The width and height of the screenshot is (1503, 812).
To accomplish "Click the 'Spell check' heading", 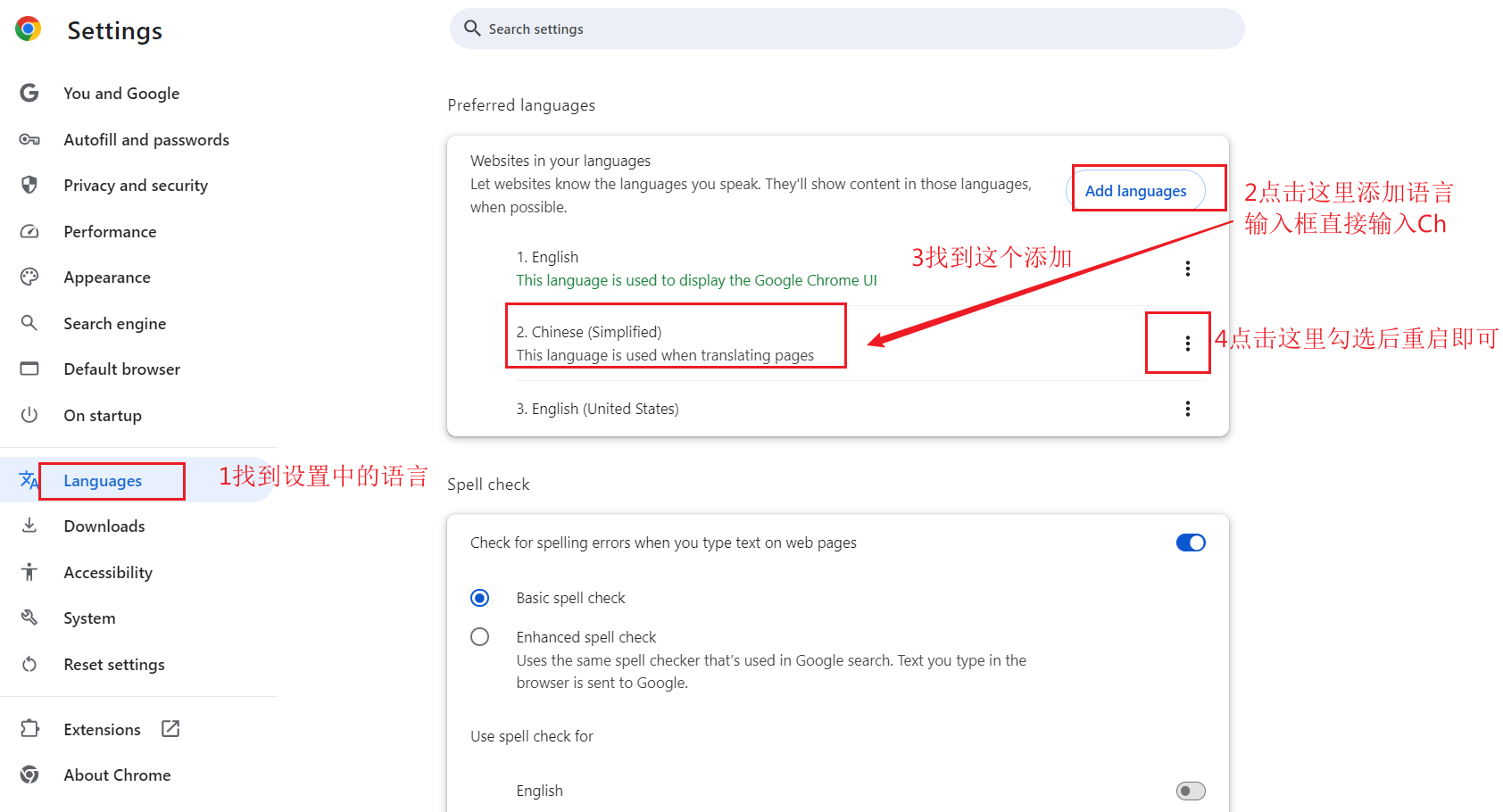I will pyautogui.click(x=488, y=484).
